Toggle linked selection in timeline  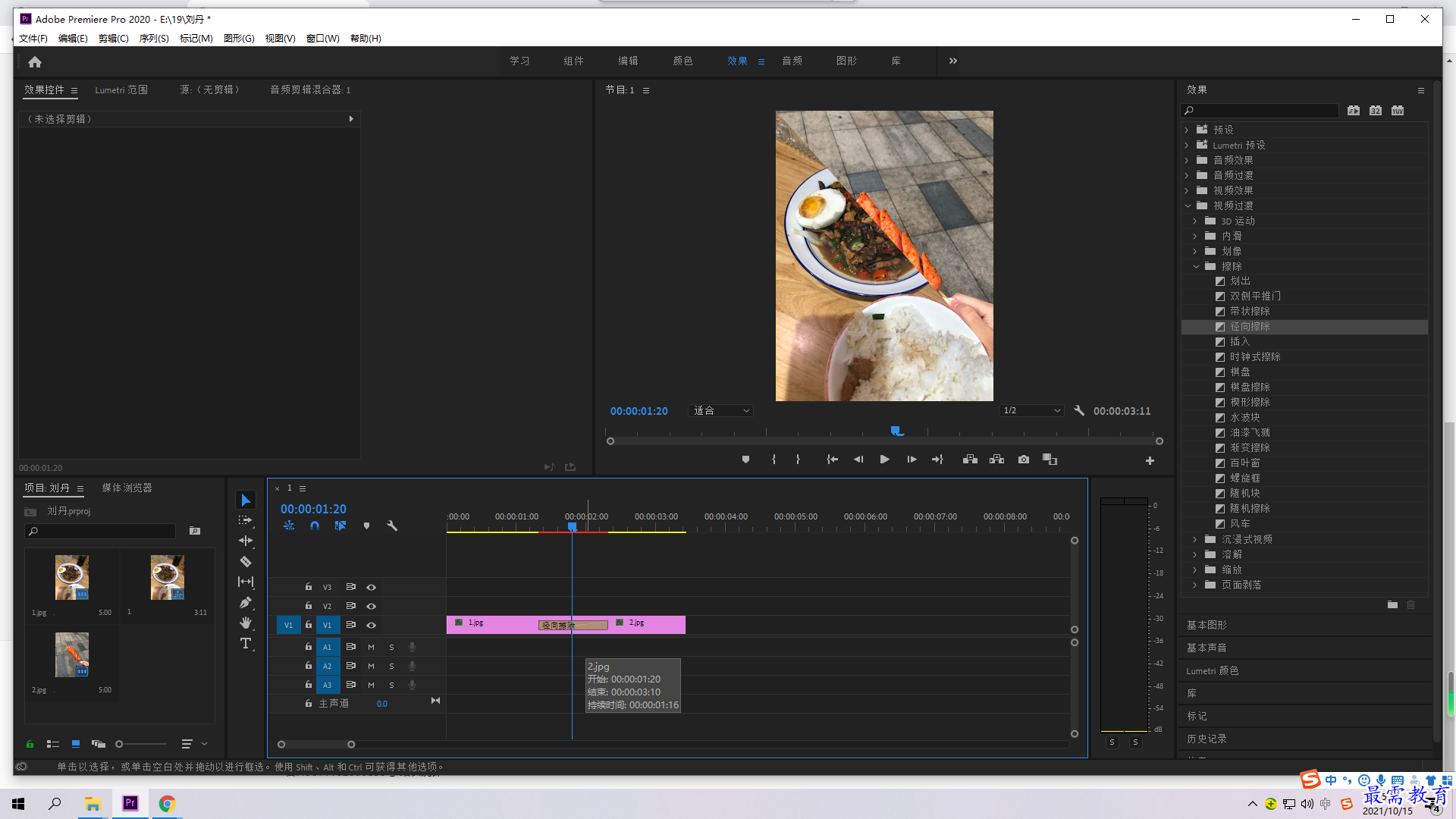point(340,526)
